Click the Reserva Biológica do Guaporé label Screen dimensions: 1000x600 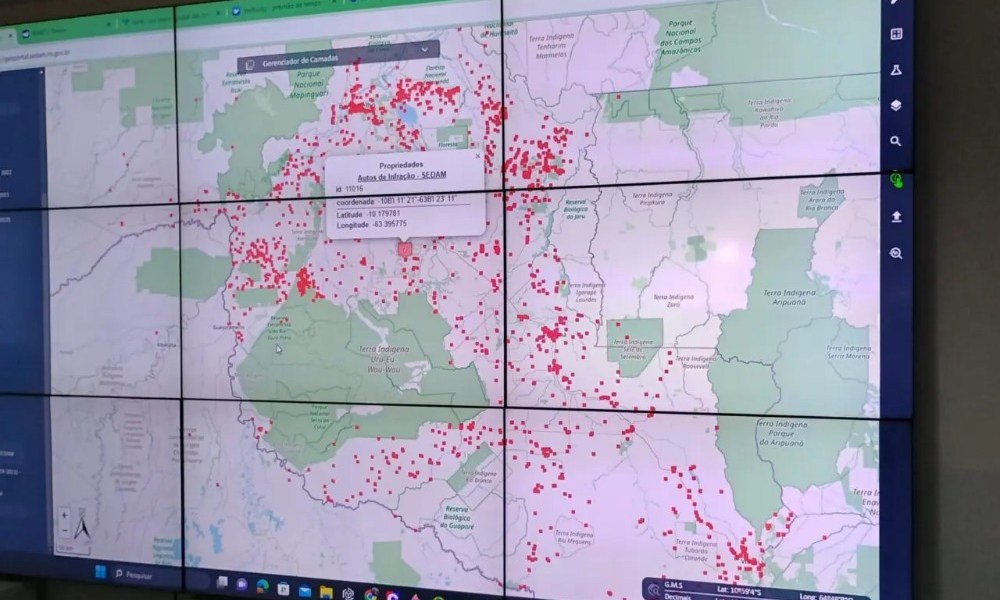457,518
